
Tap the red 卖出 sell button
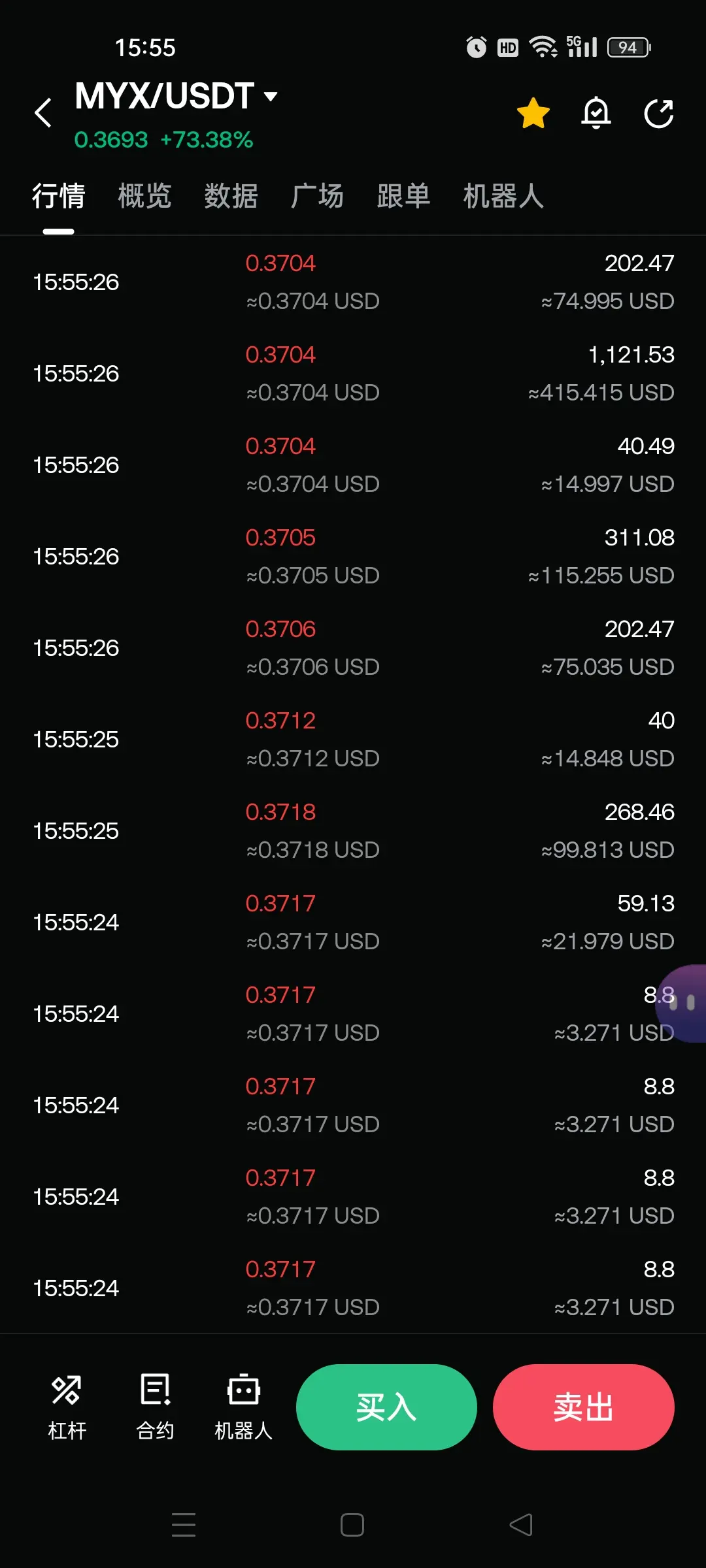tap(584, 1407)
